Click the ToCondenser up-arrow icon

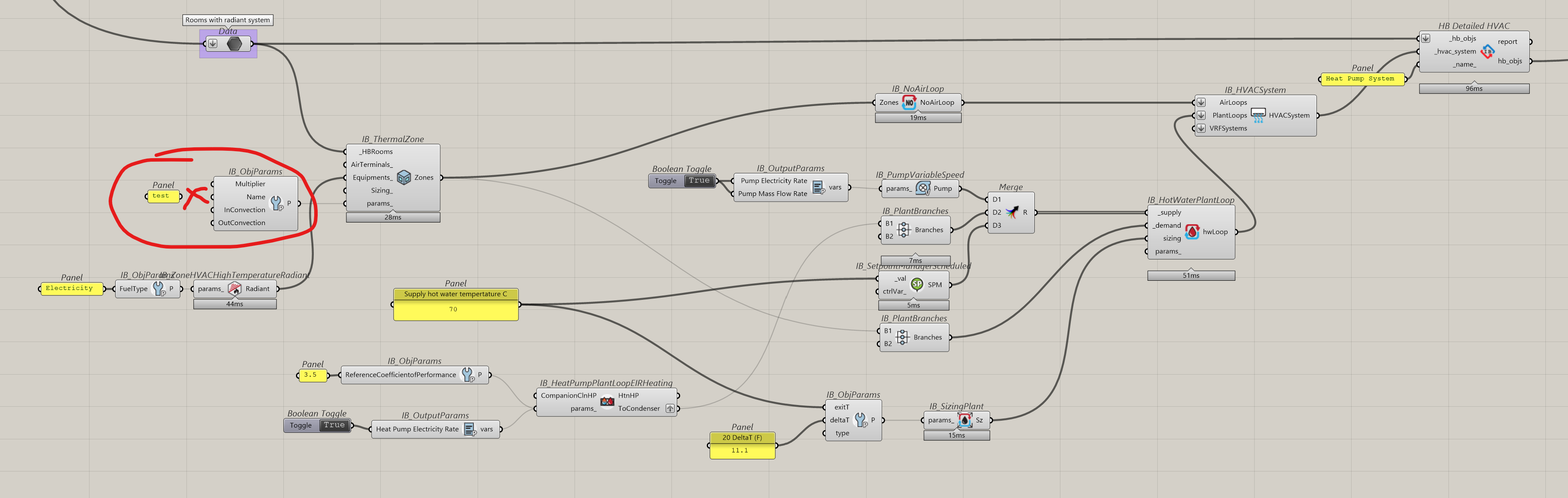click(670, 408)
